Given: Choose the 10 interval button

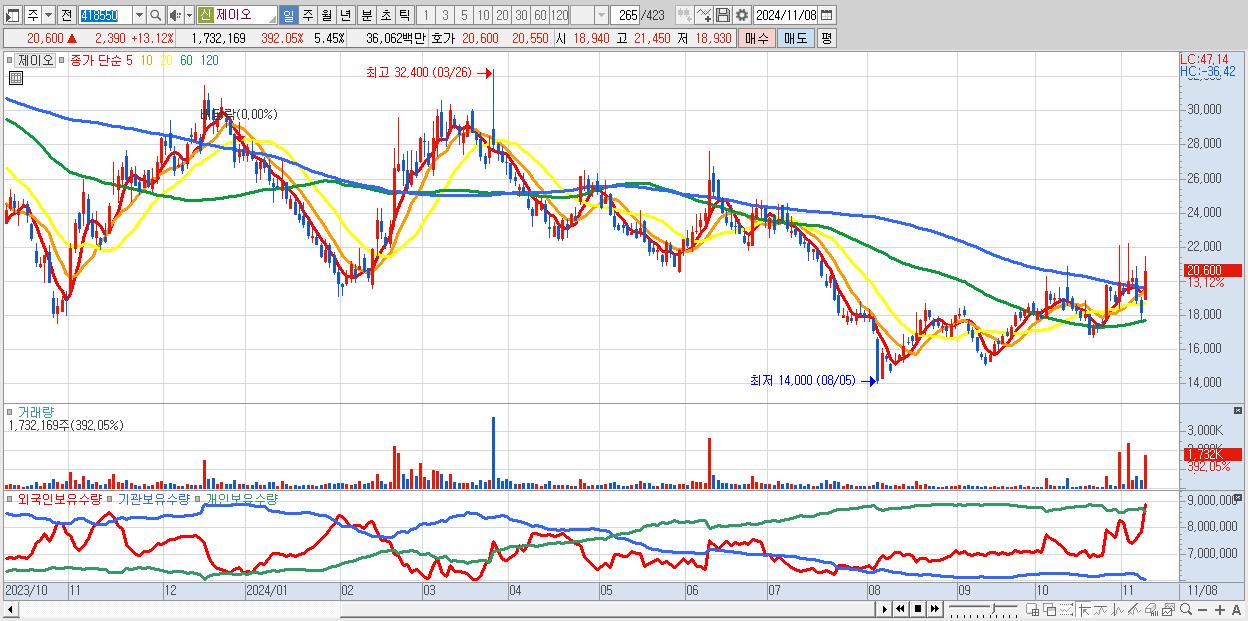Looking at the screenshot, I should pyautogui.click(x=483, y=16).
